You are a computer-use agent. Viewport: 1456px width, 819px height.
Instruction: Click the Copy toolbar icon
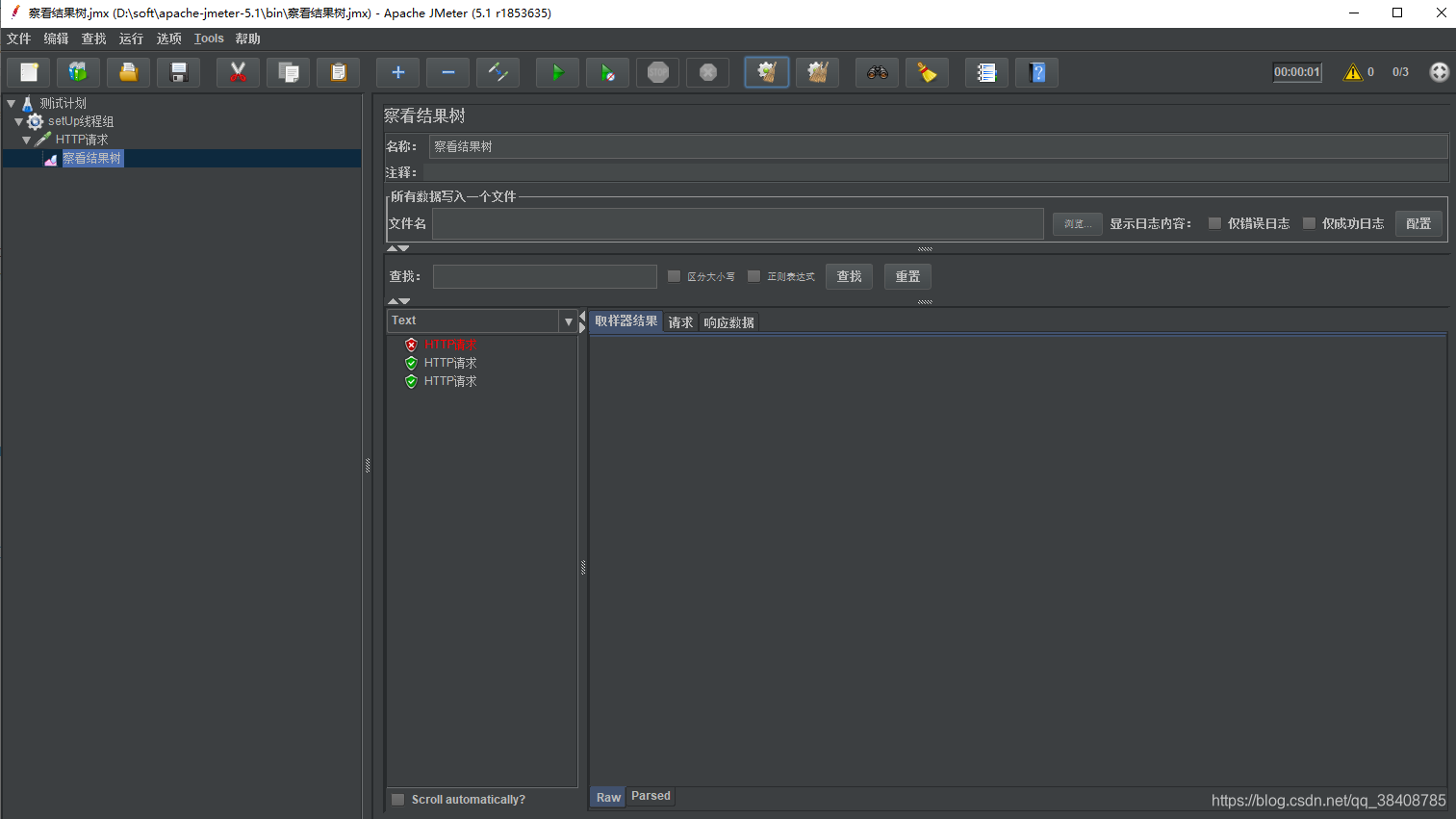click(x=289, y=72)
